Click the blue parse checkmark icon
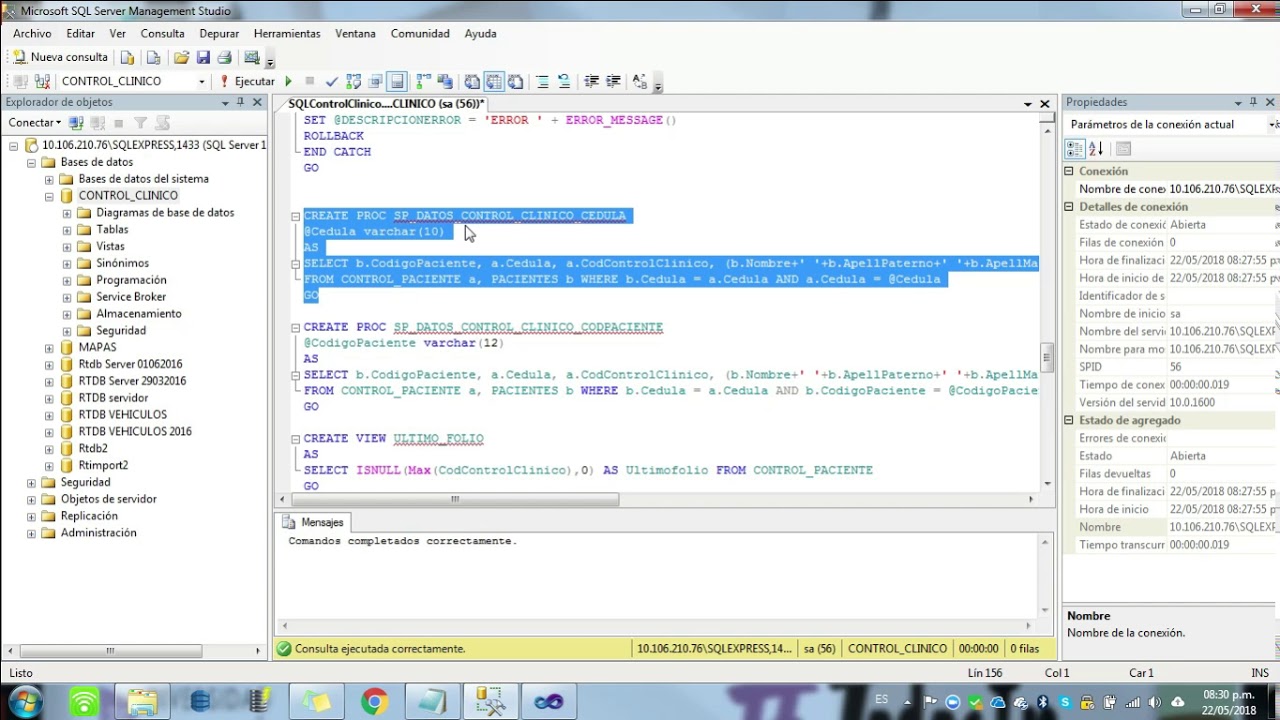The width and height of the screenshot is (1280, 720). (332, 81)
